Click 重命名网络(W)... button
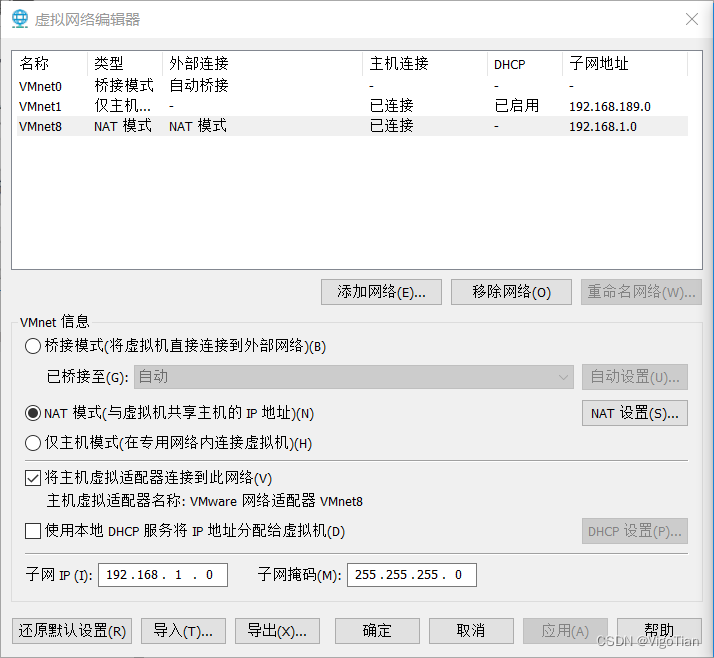The image size is (714, 658). (641, 292)
